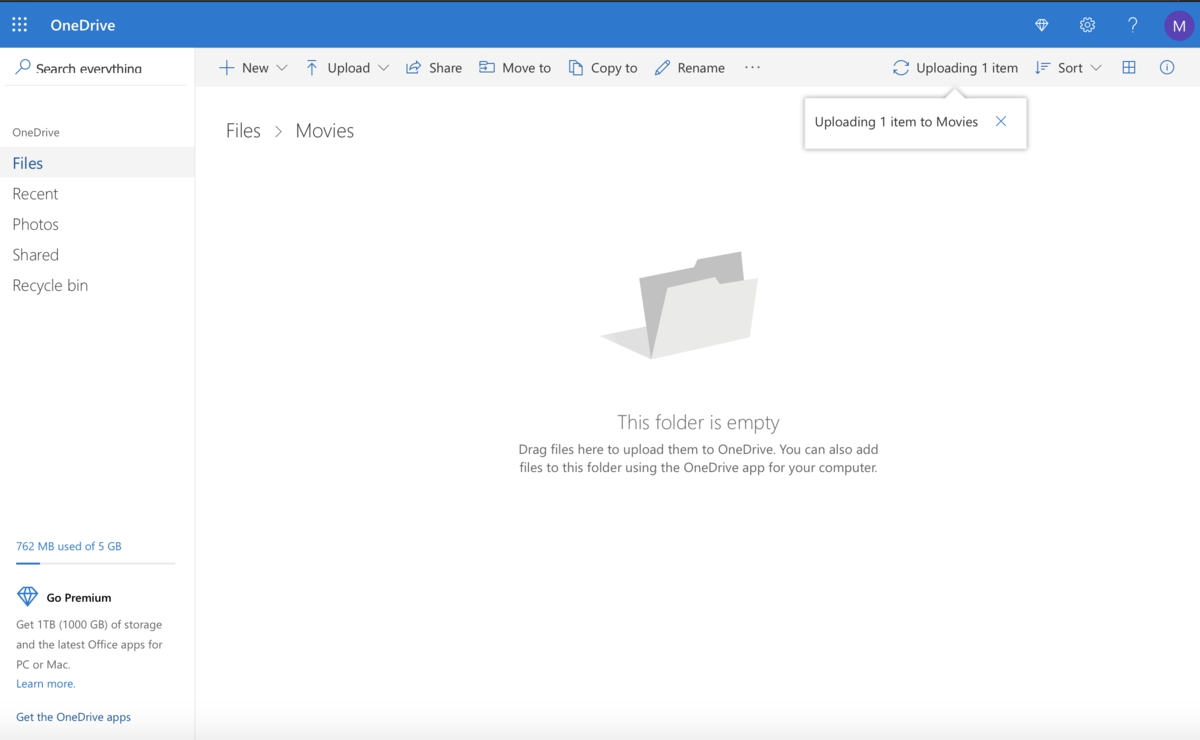Click the upload sync spinner icon
Image resolution: width=1200 pixels, height=740 pixels.
click(901, 68)
